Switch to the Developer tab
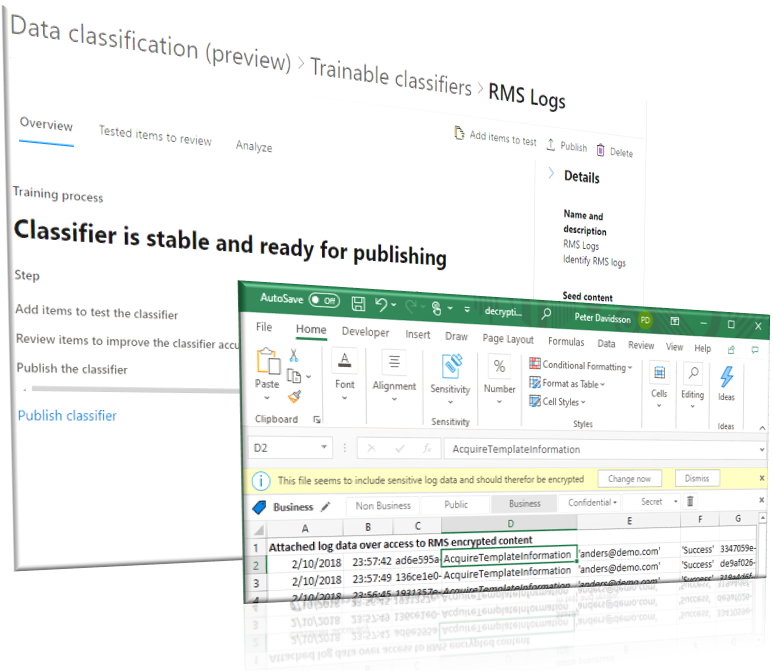This screenshot has height=671, width=773. point(365,332)
